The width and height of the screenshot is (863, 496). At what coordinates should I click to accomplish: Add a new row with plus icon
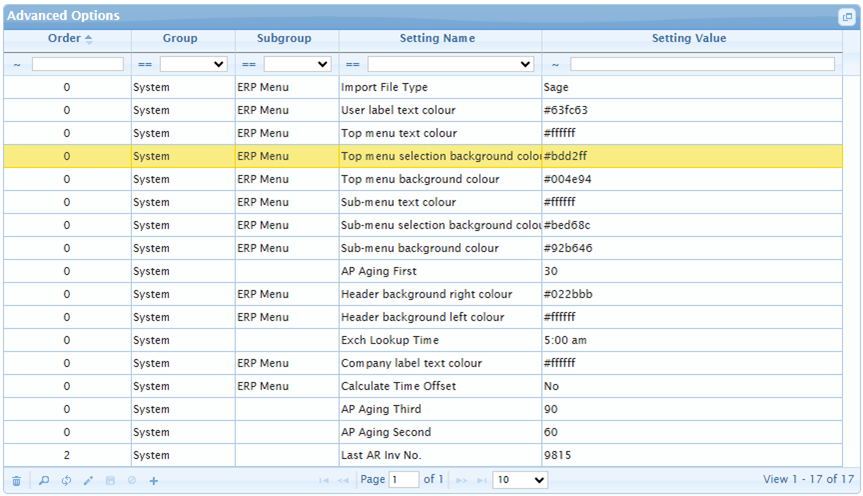154,481
